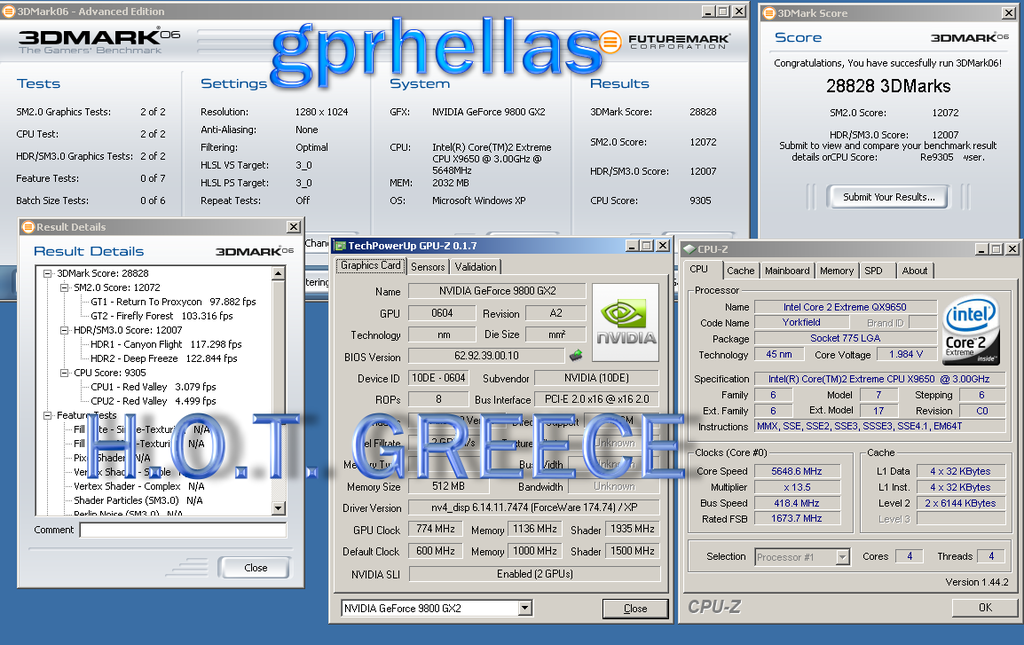Click the BIOS save chip icon in GPU-Z
This screenshot has height=645, width=1024.
(x=576, y=356)
